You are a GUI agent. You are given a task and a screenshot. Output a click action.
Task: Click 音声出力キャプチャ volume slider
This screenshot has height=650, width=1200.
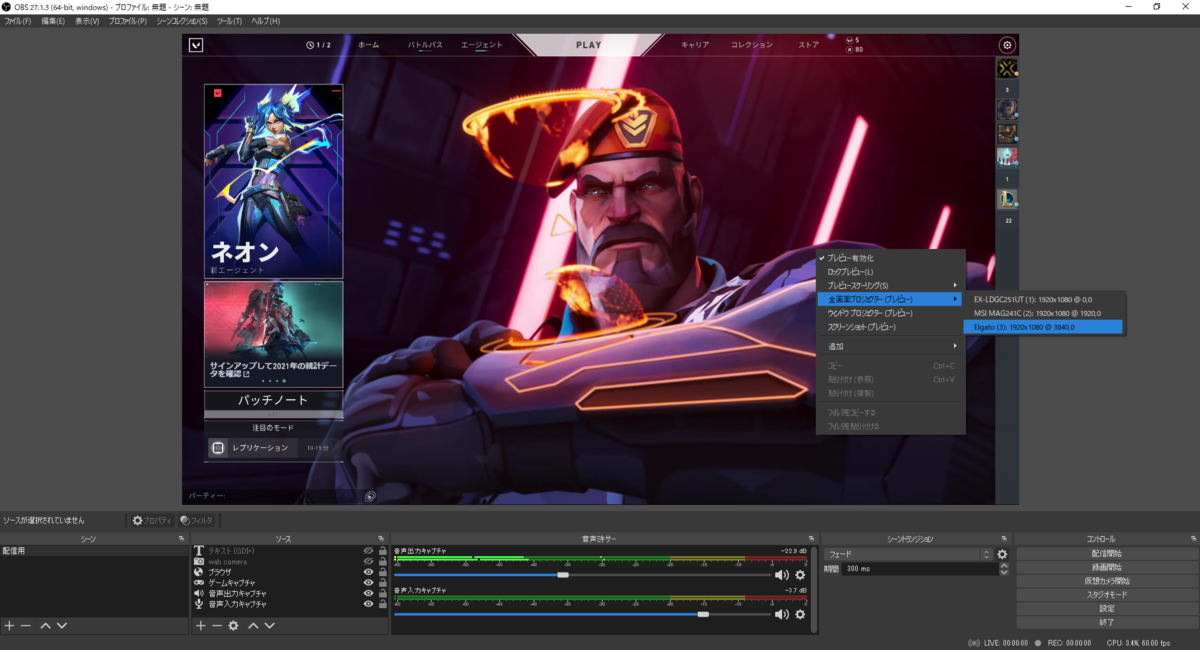click(582, 575)
